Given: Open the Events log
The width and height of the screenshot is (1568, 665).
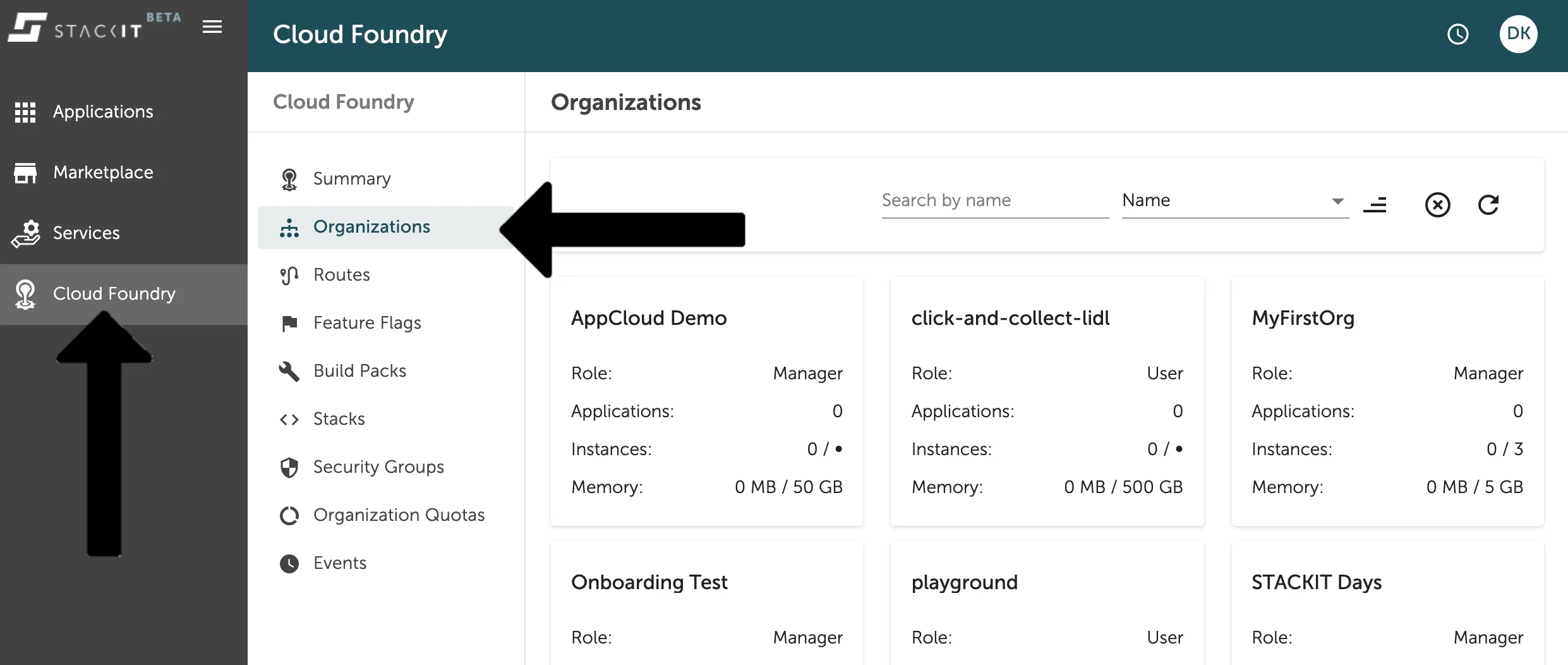Looking at the screenshot, I should click(x=339, y=563).
